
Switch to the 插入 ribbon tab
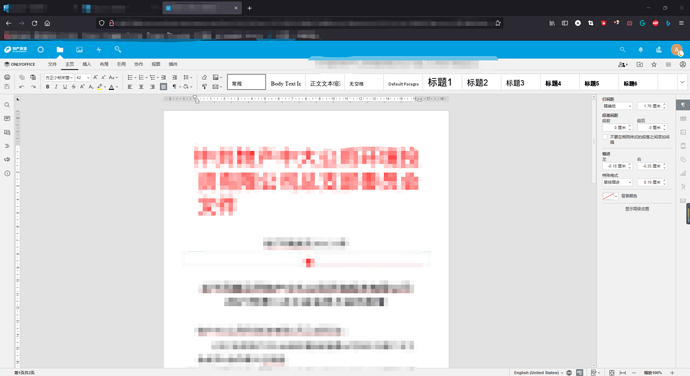click(87, 64)
